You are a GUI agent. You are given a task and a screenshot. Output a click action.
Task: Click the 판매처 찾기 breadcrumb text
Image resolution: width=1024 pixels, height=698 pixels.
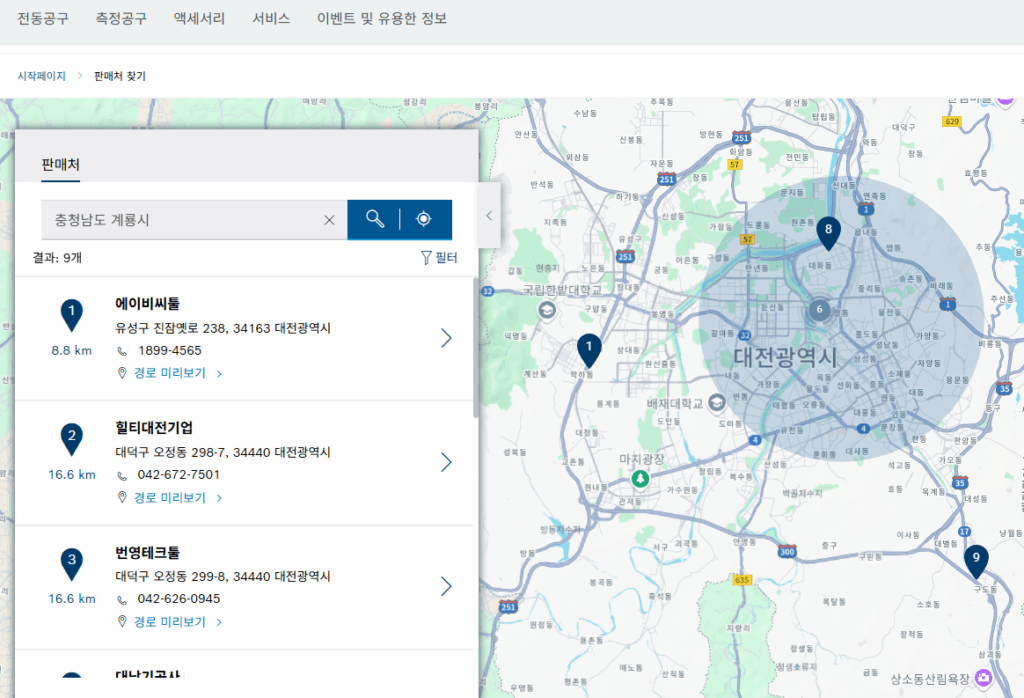[x=120, y=76]
